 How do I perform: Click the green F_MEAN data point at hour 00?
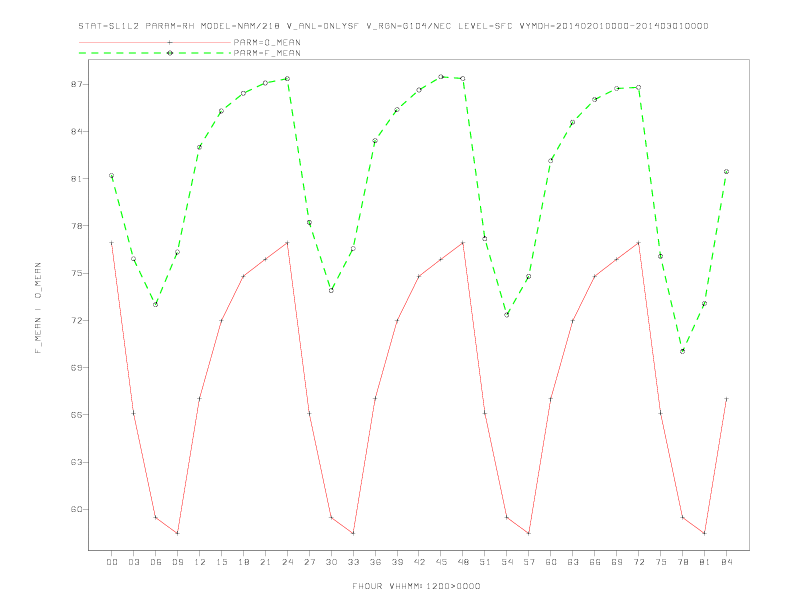pyautogui.click(x=112, y=176)
